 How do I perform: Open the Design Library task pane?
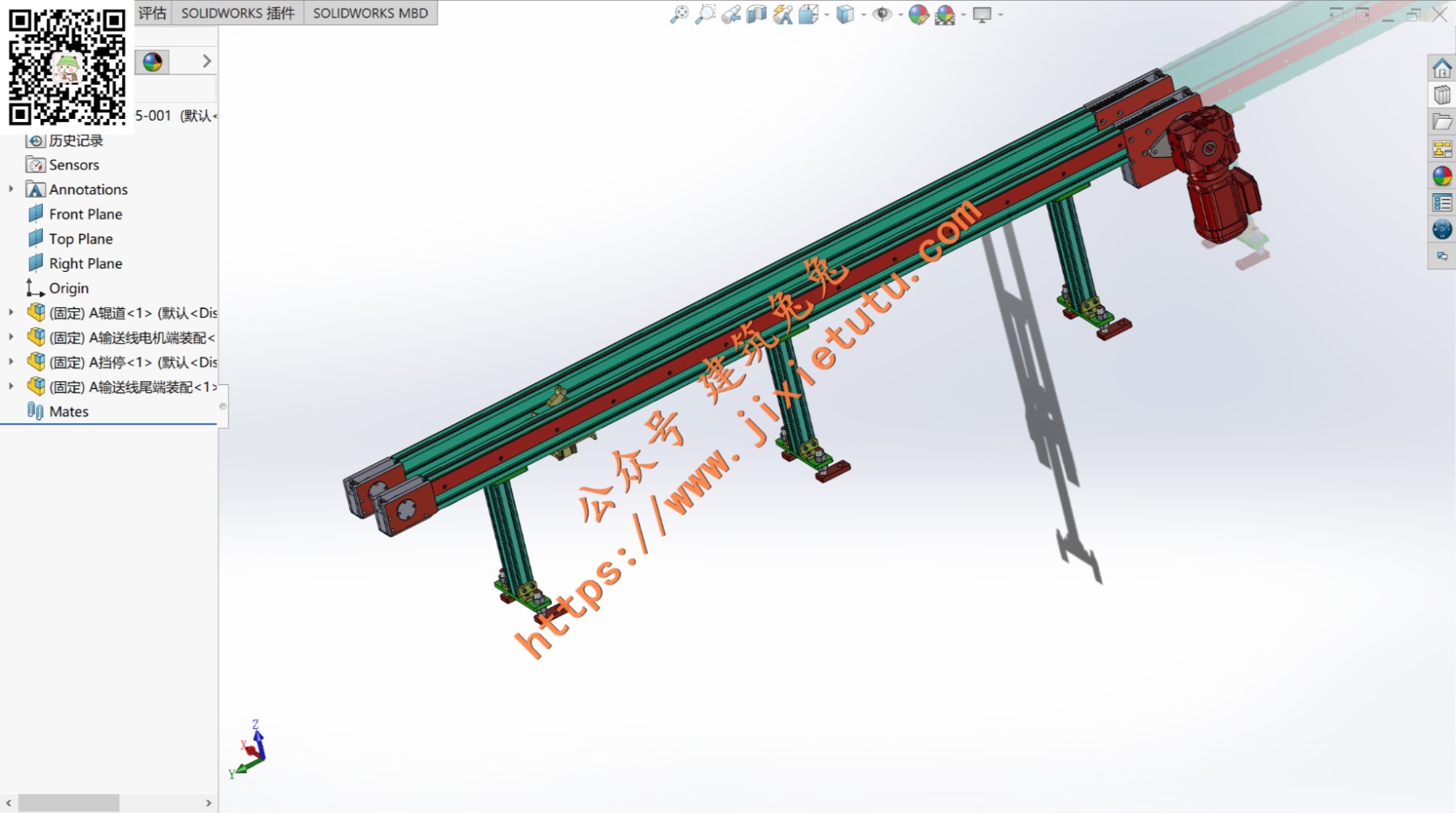(x=1441, y=95)
